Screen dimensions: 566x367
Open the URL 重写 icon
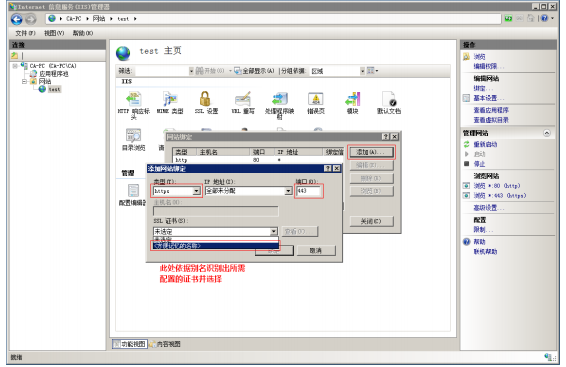tap(243, 99)
